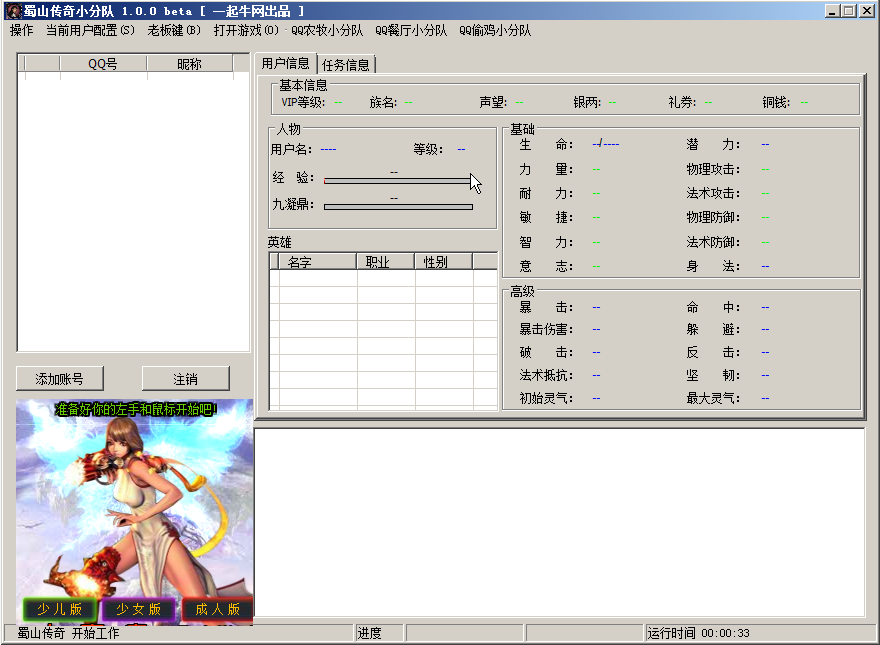Click the VIP等级 label
The image size is (880, 645).
[x=302, y=102]
